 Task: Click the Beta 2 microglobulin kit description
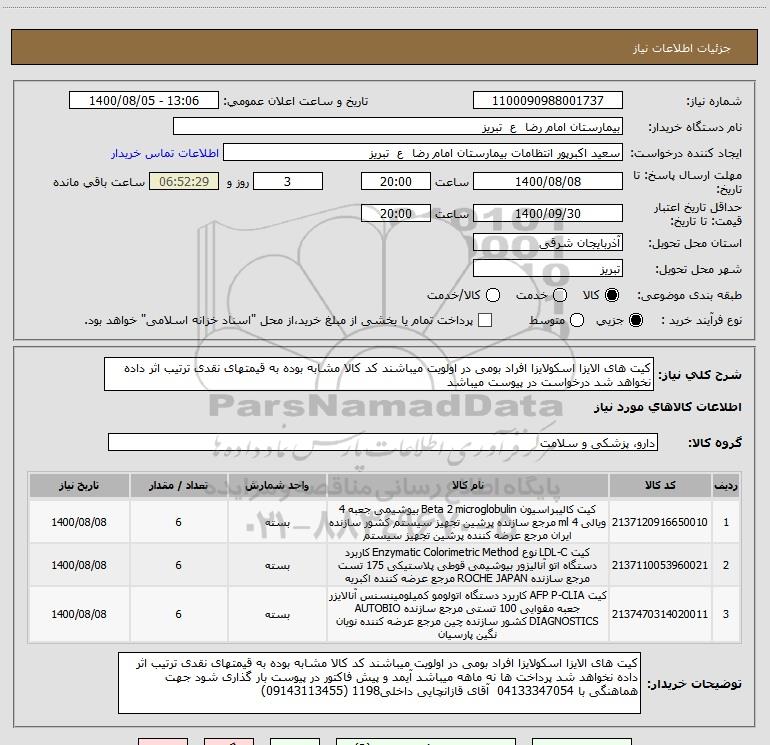468,522
